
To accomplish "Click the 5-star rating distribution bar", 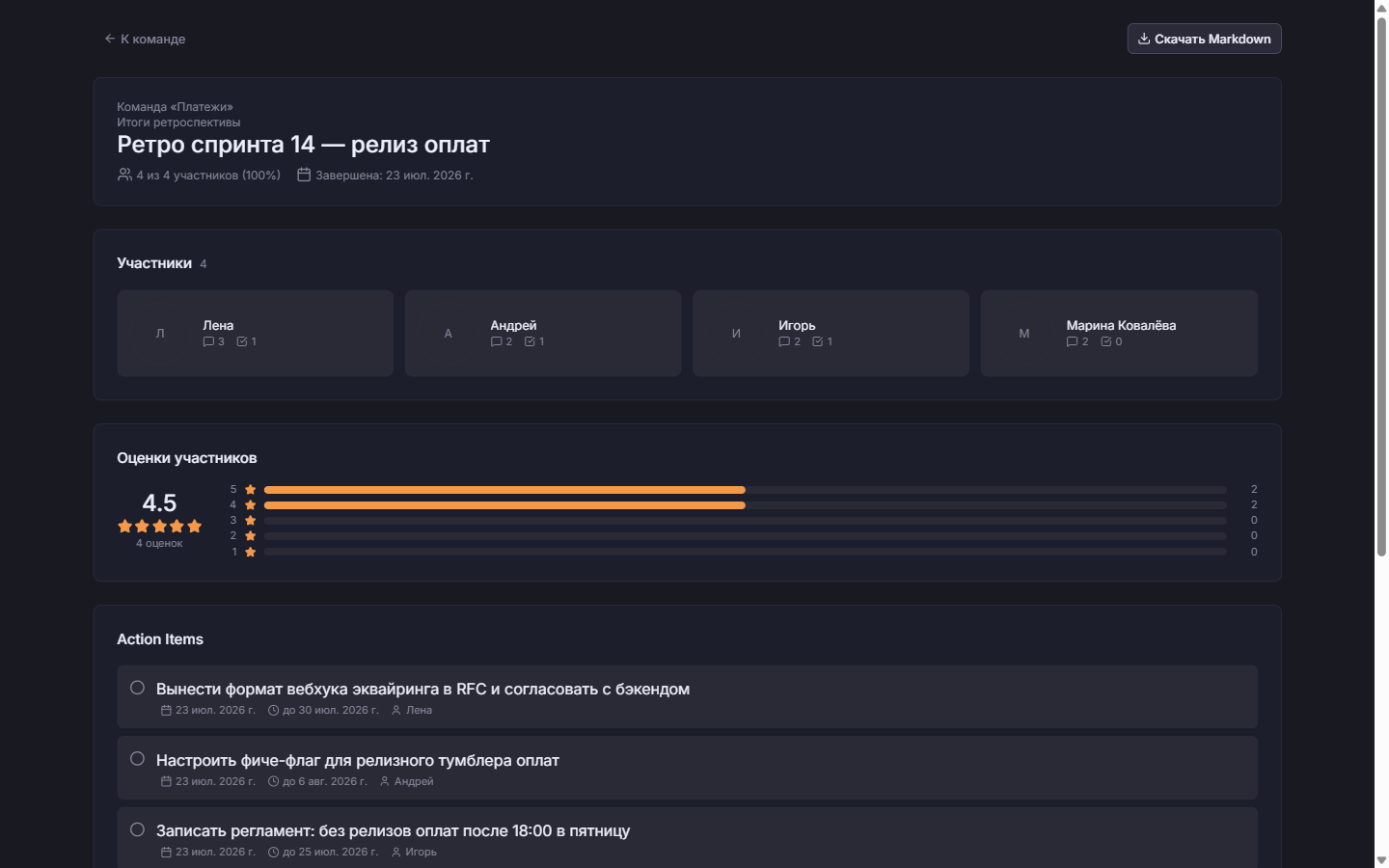I will point(746,490).
